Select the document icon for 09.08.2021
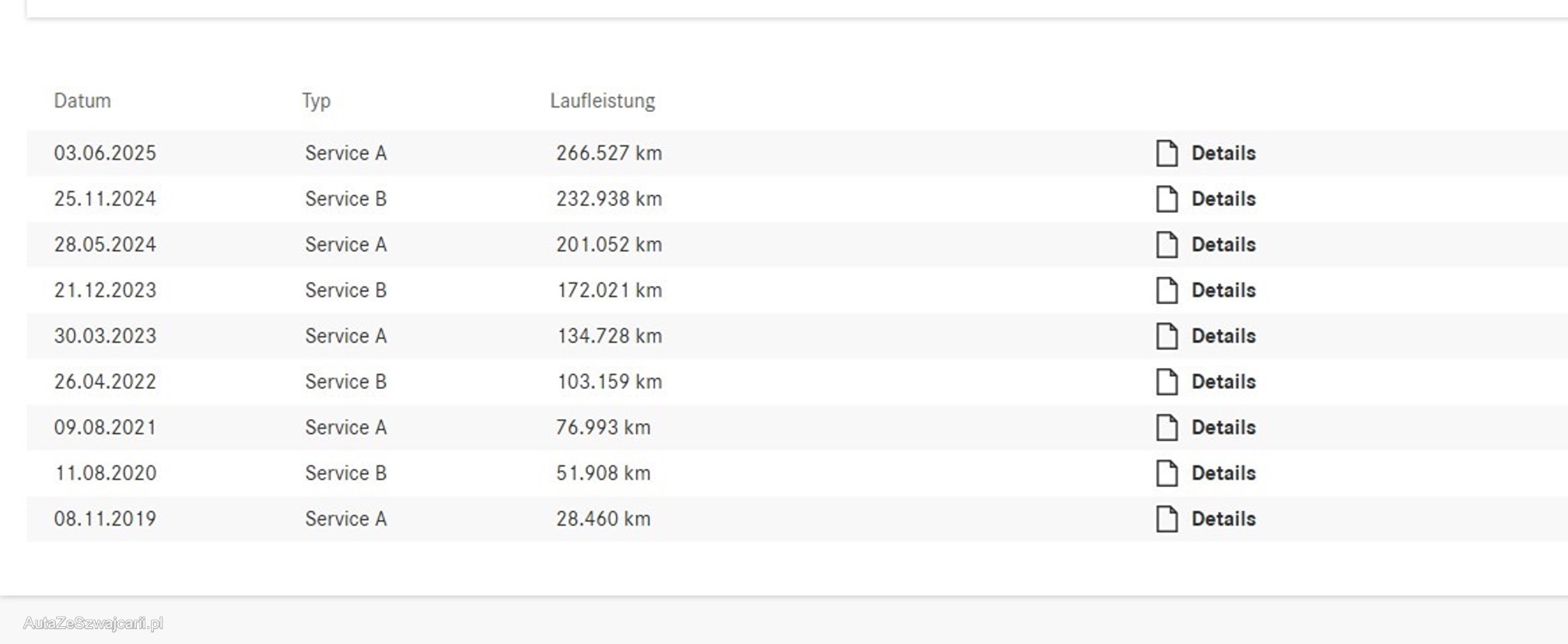The width and height of the screenshot is (1568, 644). [1167, 428]
